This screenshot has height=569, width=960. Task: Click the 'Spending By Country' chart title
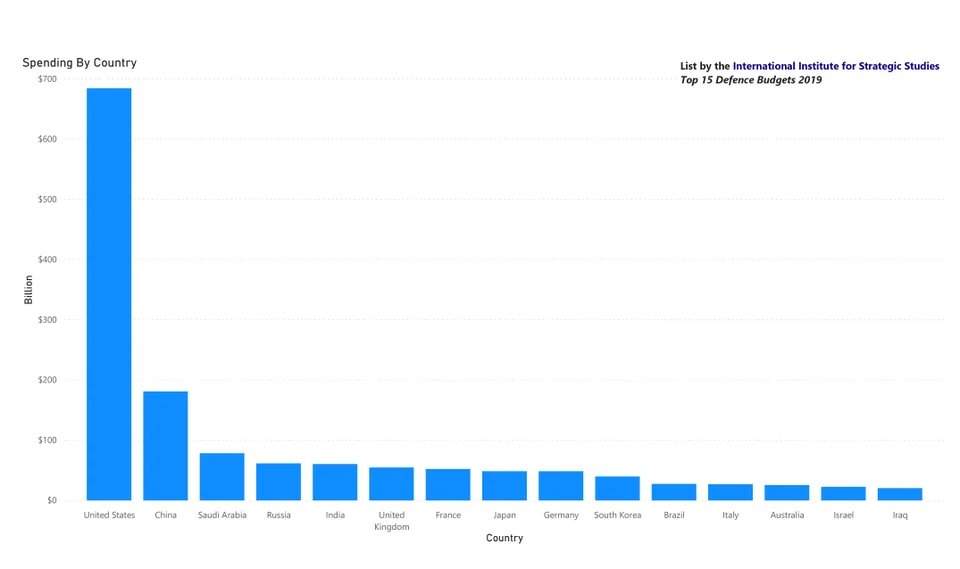click(x=80, y=62)
